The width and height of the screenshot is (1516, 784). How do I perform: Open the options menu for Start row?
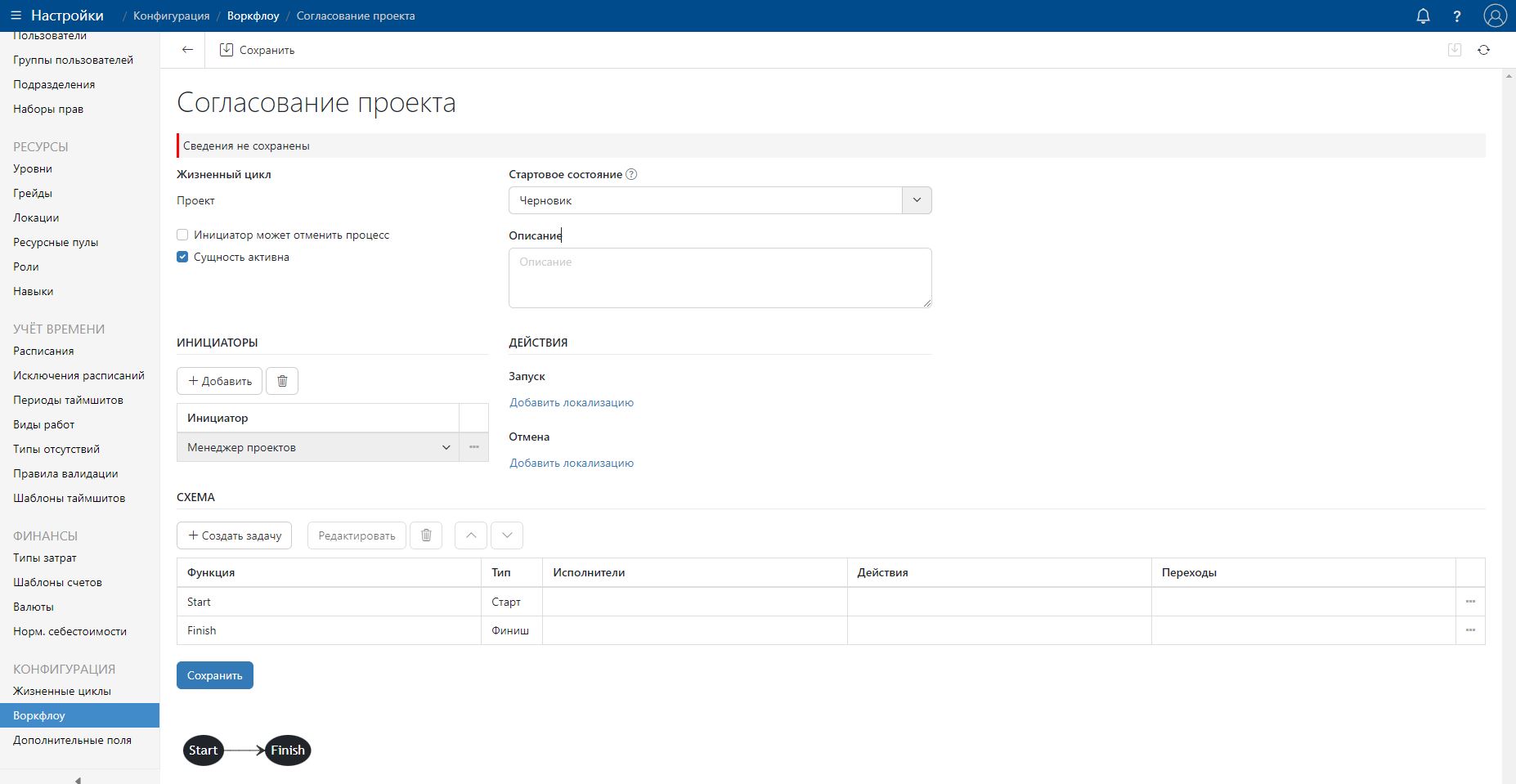pos(1470,602)
